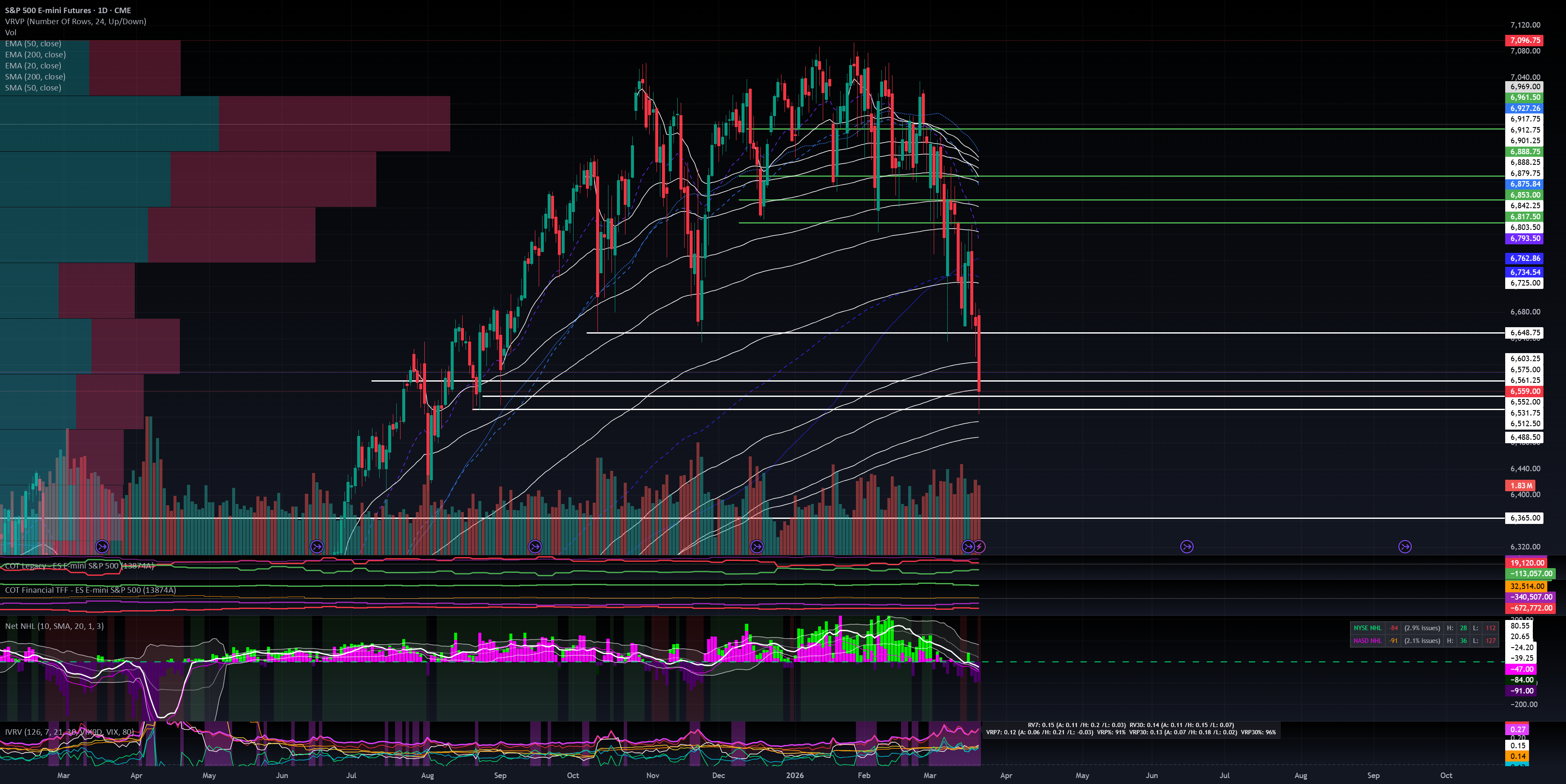The height and width of the screenshot is (784, 1566).
Task: Click the NYSE NHL cell in the breadth table
Action: [1367, 628]
